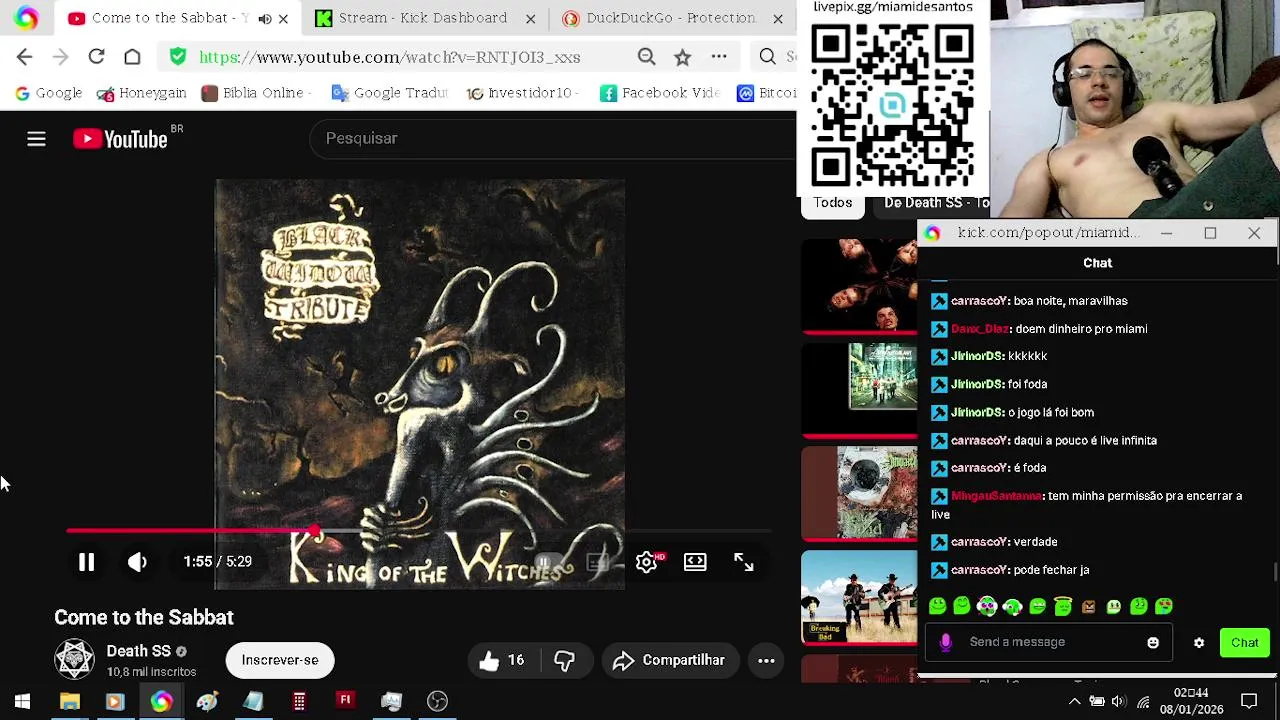The height and width of the screenshot is (720, 1280).
Task: Click the Kick chat vertical scrollbar
Action: 1275,570
